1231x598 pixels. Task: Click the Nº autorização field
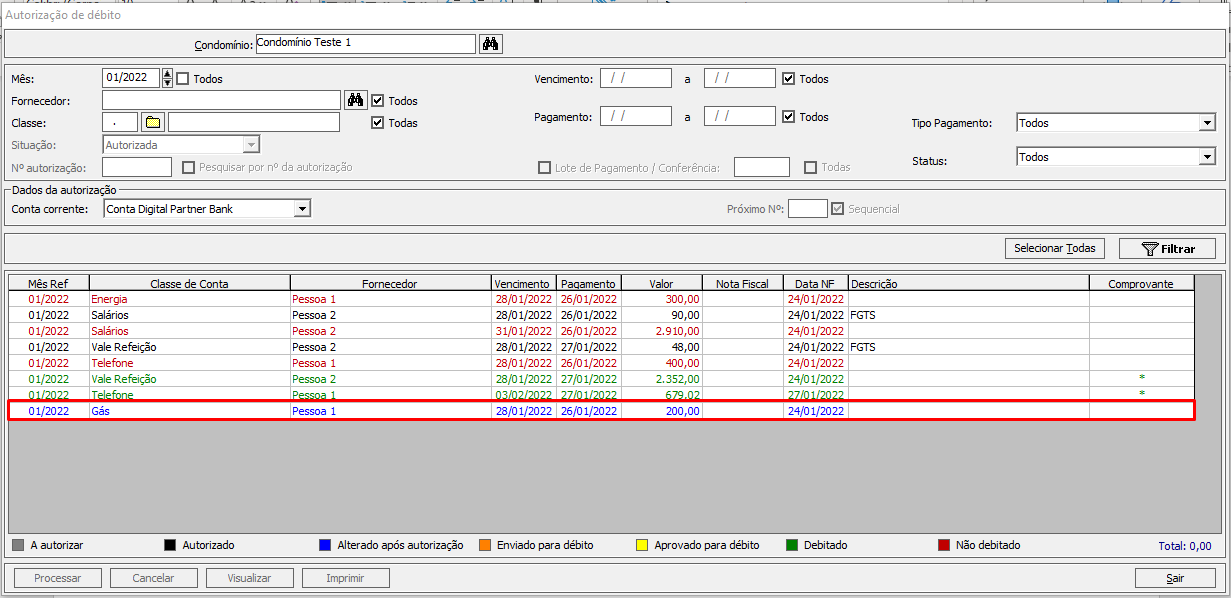pyautogui.click(x=138, y=167)
